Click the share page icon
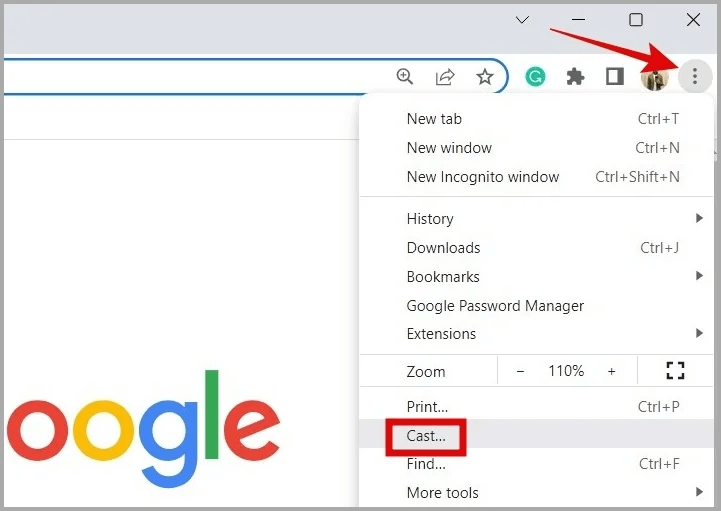Screen dimensions: 721x511 tap(445, 76)
